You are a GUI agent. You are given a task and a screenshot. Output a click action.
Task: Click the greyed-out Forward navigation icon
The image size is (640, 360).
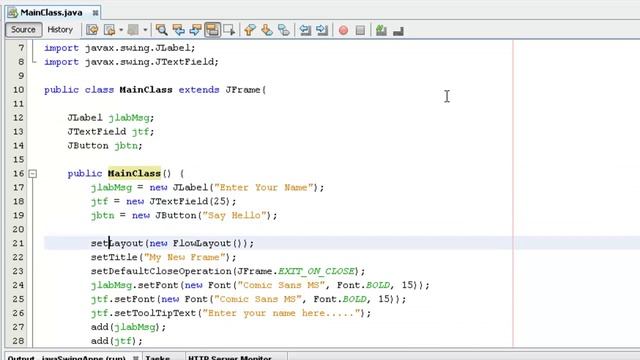(x=133, y=30)
